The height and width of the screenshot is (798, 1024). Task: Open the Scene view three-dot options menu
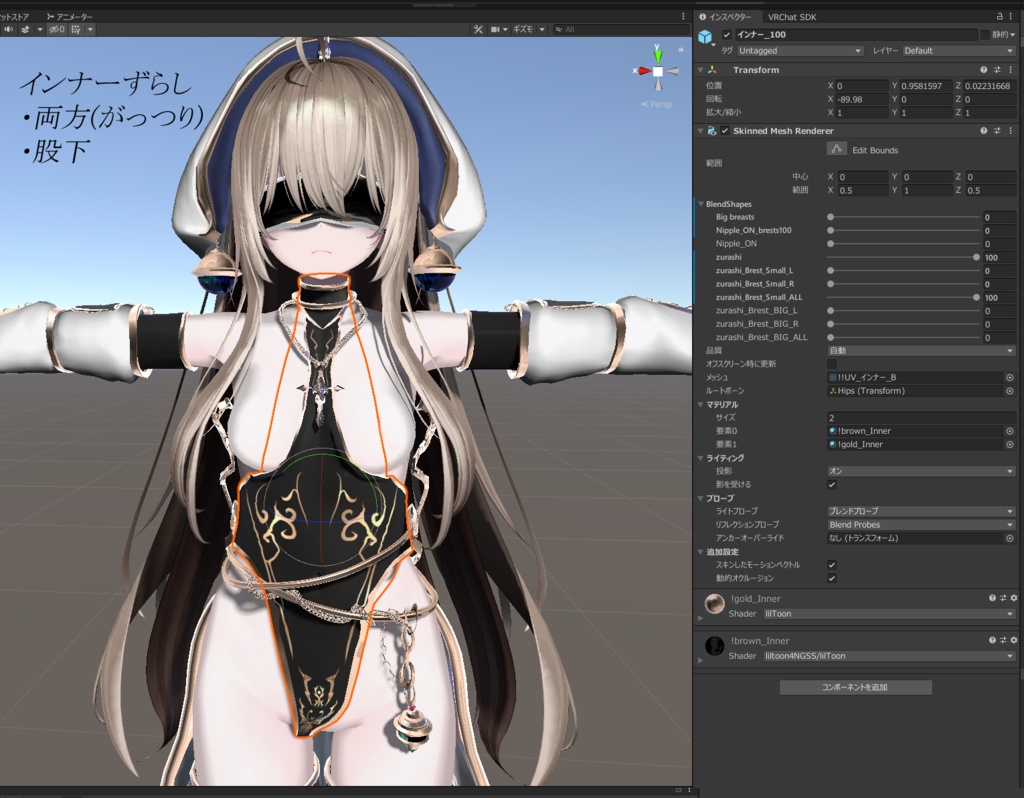(683, 16)
